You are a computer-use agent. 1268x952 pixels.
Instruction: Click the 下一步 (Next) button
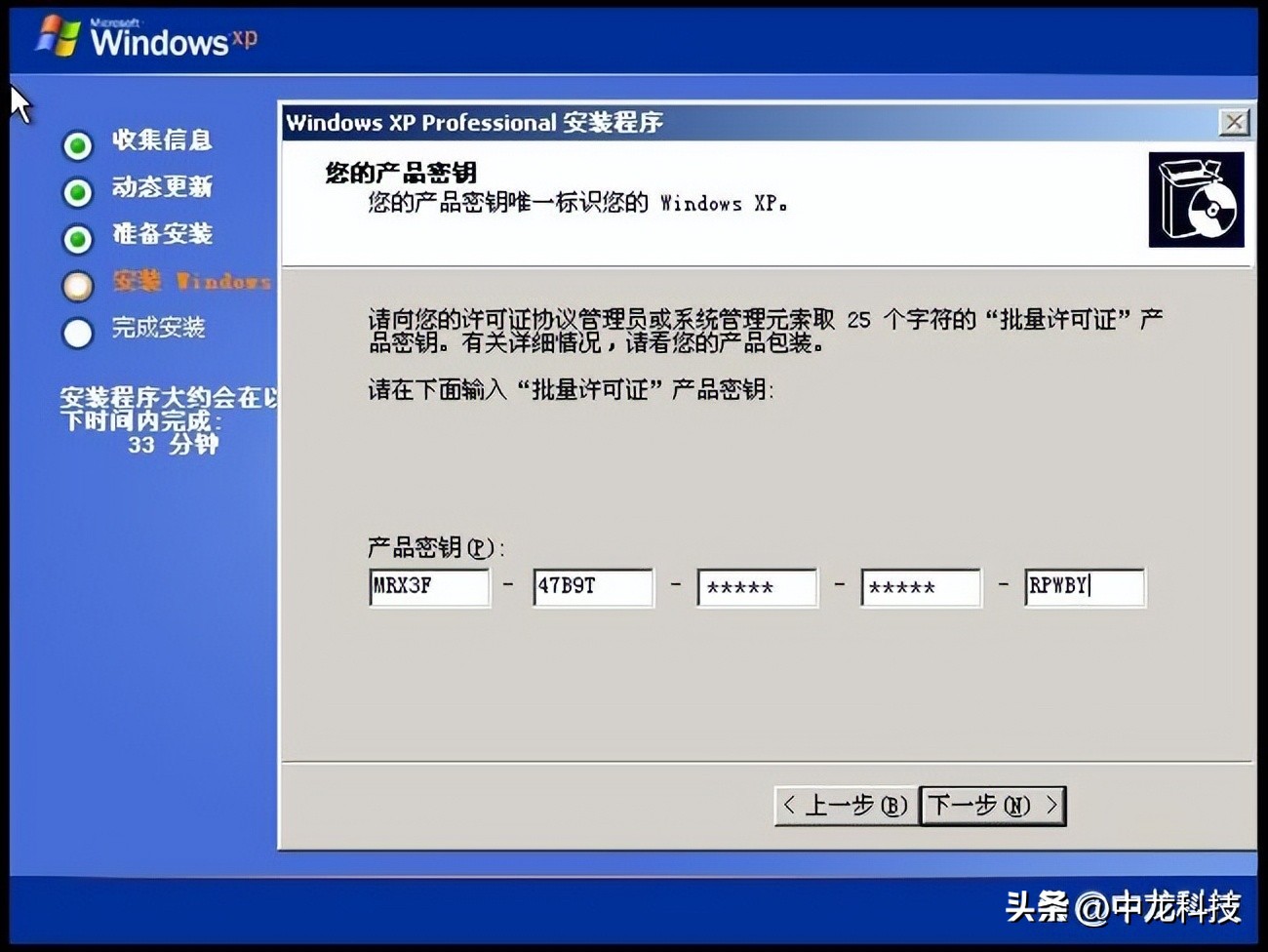pyautogui.click(x=992, y=806)
